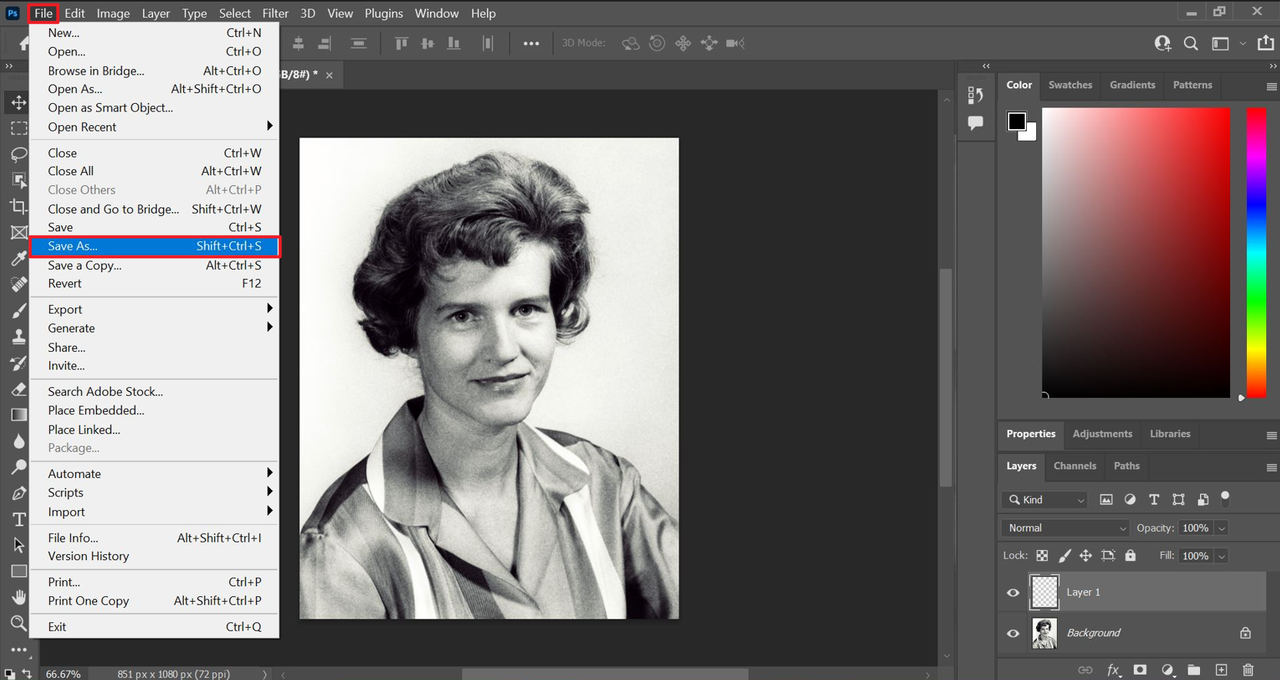The image size is (1280, 680).
Task: Select the Frame tool
Action: click(x=19, y=232)
